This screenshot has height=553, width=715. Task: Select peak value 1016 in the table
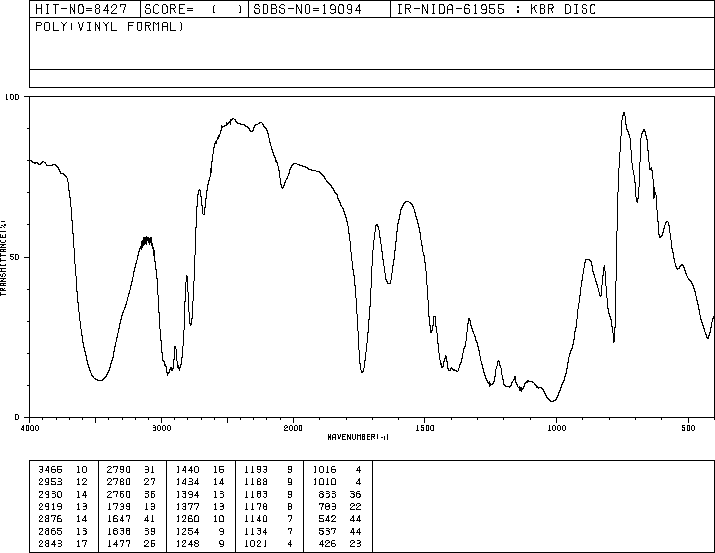[325, 470]
